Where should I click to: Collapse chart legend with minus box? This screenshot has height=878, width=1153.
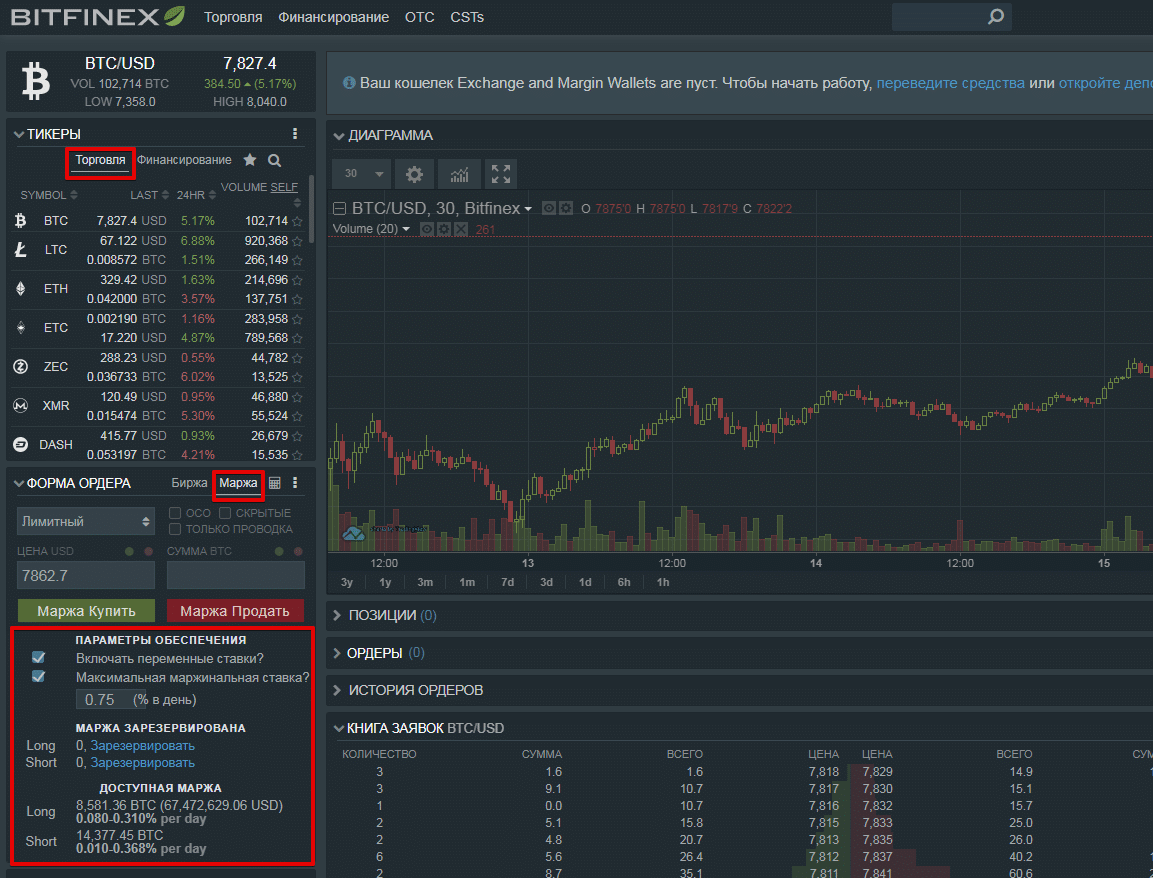click(x=340, y=209)
